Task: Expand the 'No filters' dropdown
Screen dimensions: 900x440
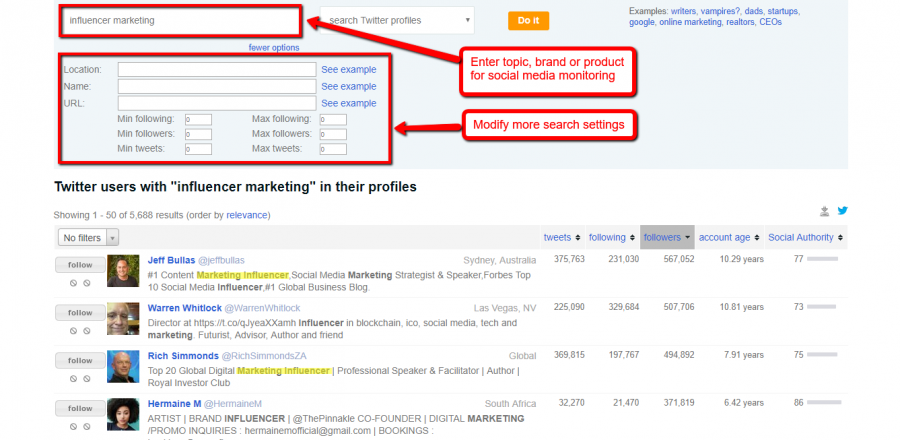Action: (x=88, y=237)
